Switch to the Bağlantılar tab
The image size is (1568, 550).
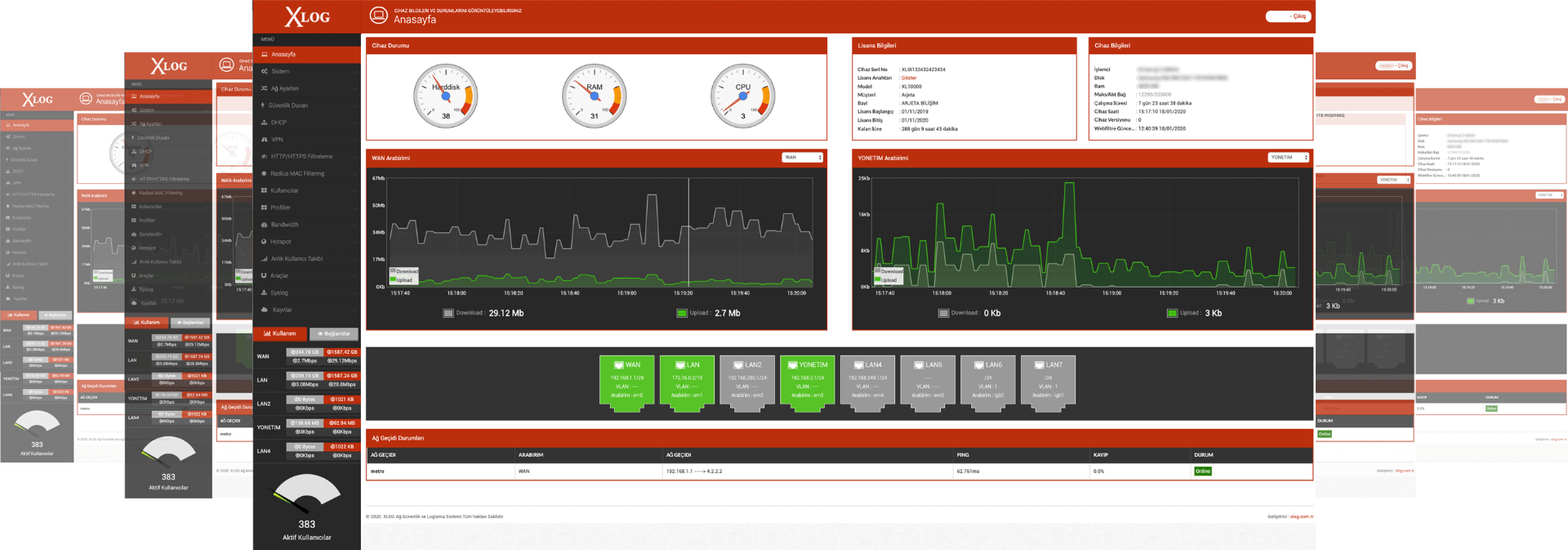334,333
